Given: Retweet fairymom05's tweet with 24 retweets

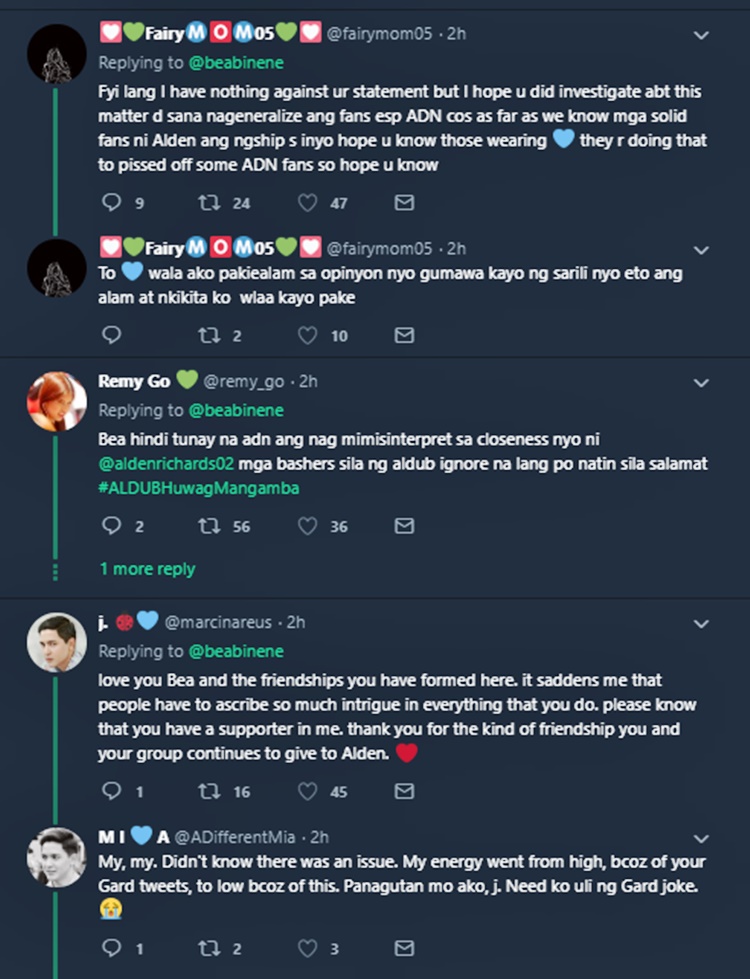Looking at the screenshot, I should coord(211,203).
